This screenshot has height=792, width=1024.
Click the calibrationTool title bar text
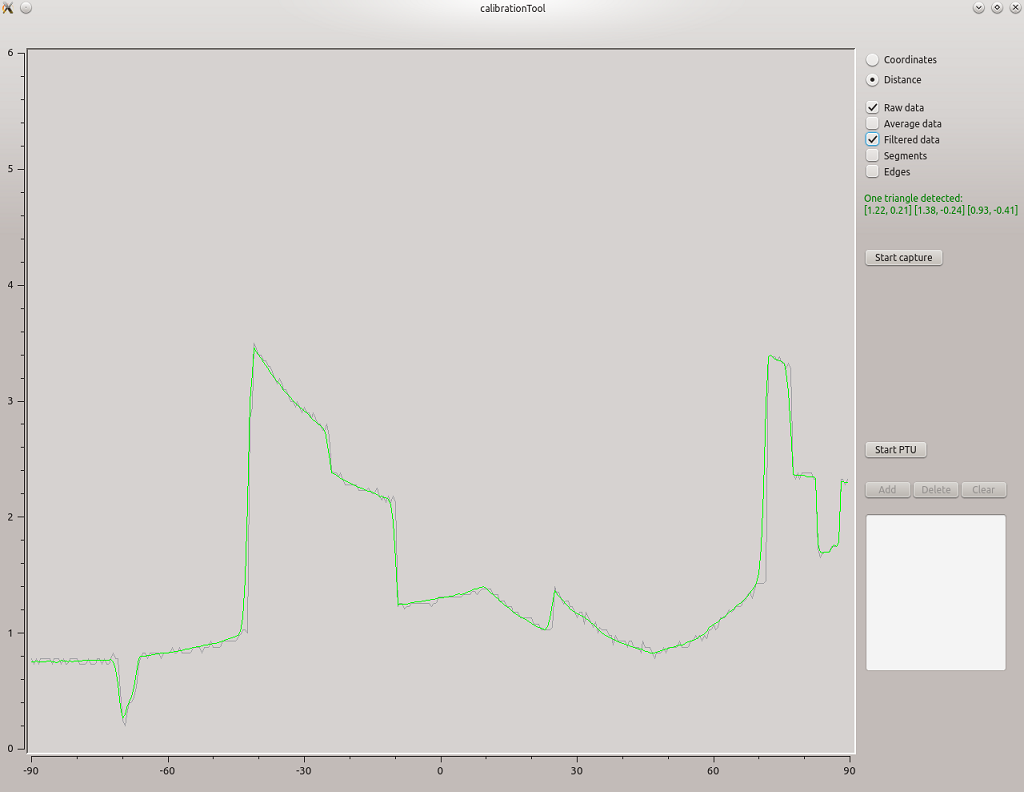pos(512,9)
